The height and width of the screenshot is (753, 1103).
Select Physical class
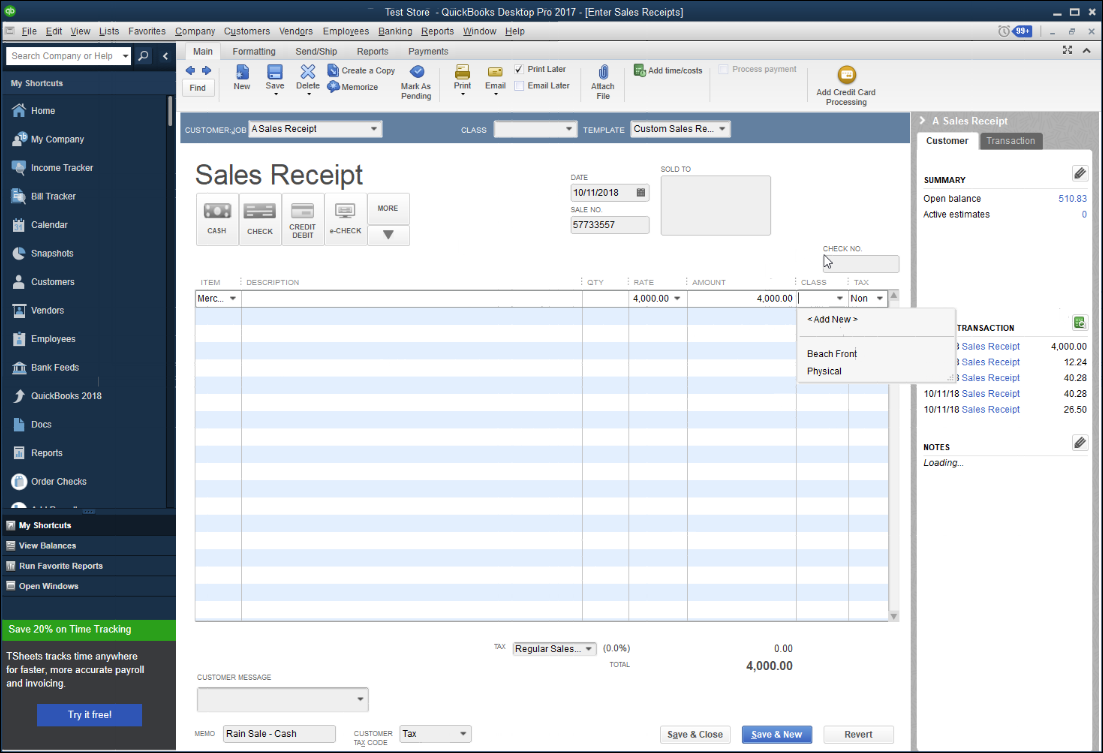(824, 371)
